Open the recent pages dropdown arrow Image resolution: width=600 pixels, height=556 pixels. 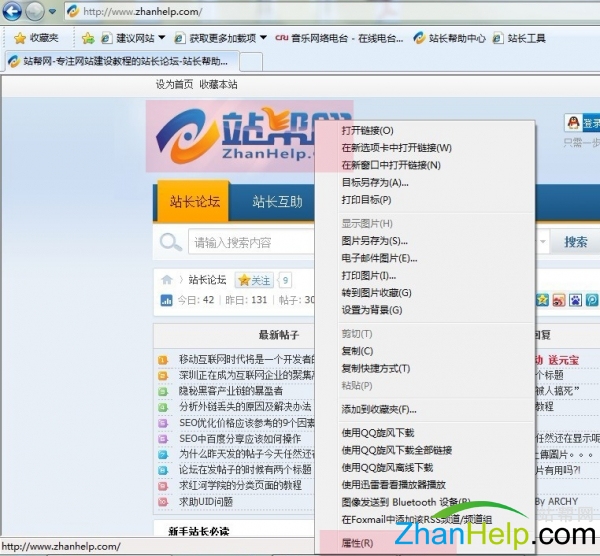(x=53, y=11)
